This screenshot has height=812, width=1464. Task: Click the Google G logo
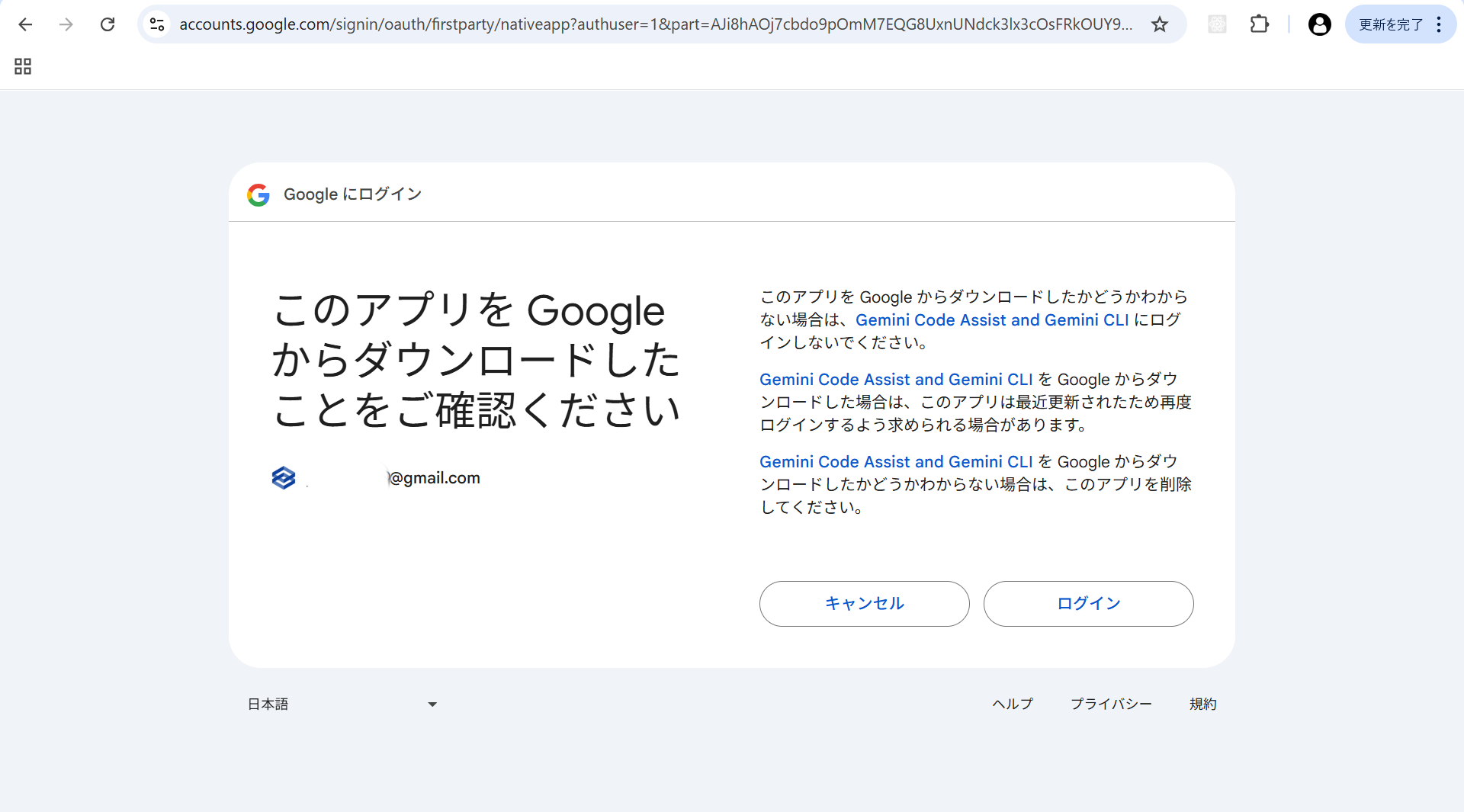coord(258,194)
